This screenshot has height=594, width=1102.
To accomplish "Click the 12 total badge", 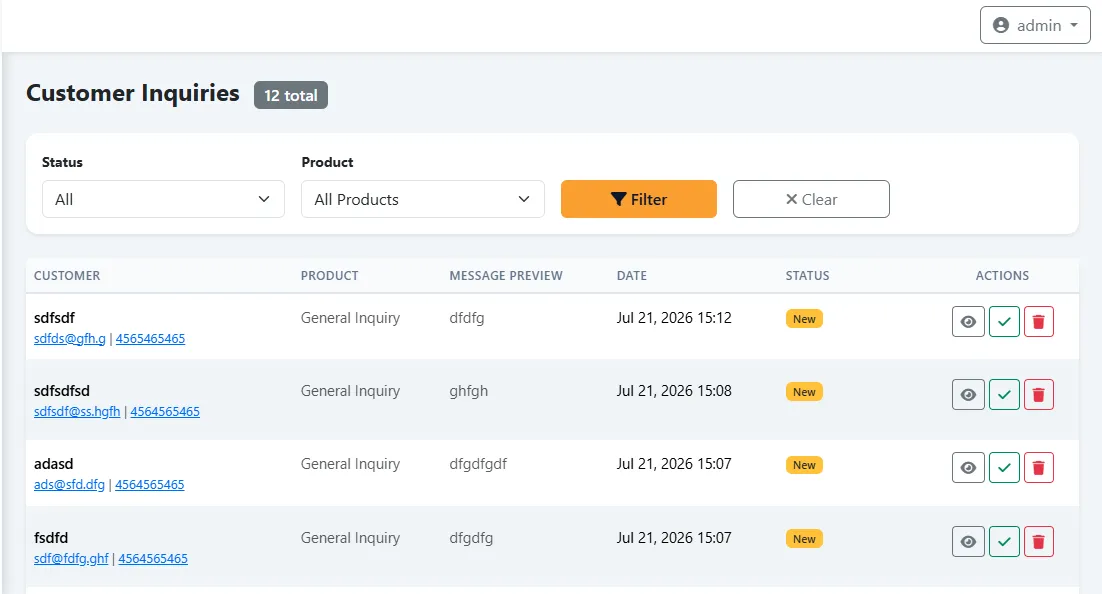I will [x=291, y=95].
